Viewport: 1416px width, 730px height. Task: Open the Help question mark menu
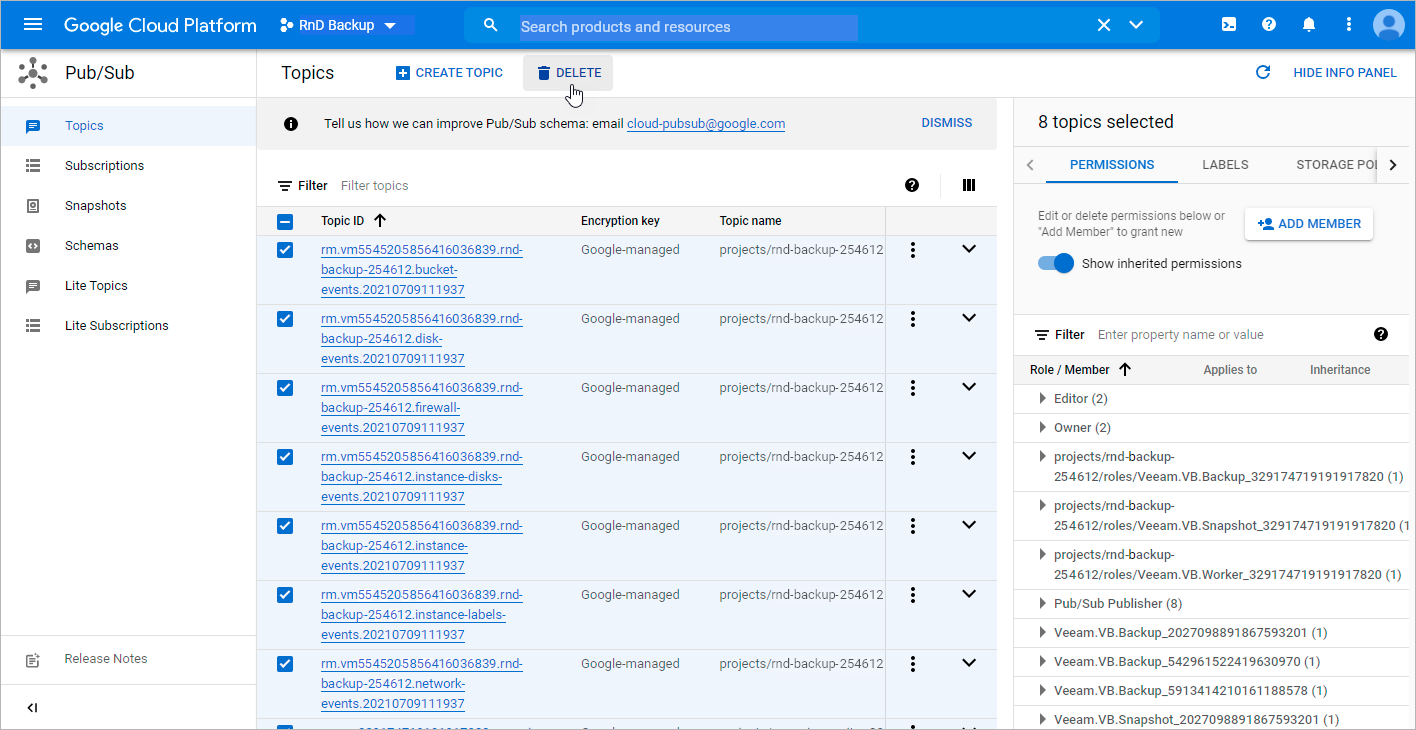click(x=1269, y=25)
